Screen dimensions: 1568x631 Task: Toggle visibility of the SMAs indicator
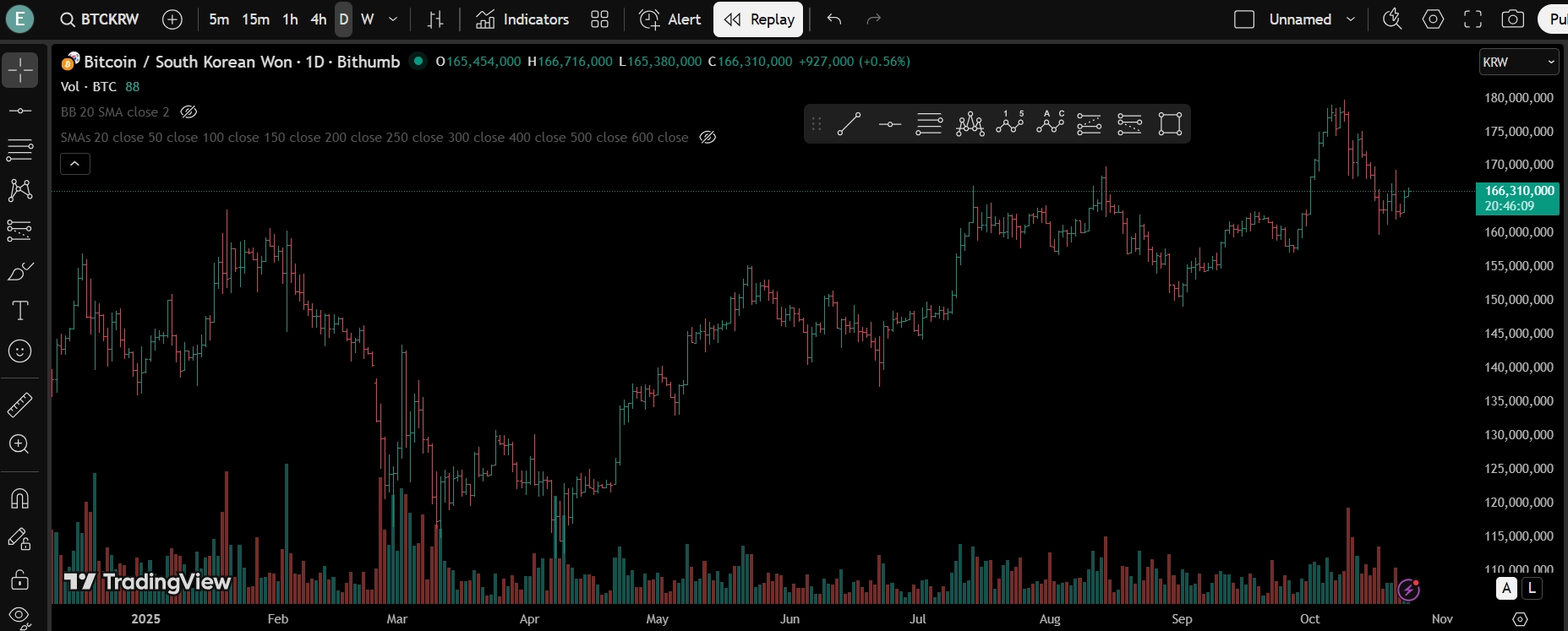[708, 137]
